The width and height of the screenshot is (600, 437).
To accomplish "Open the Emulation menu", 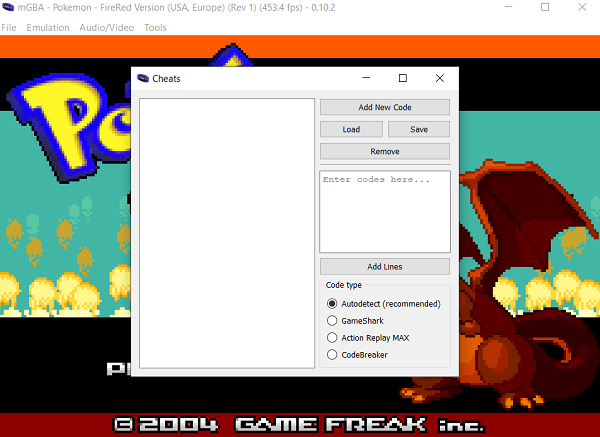I will pos(48,27).
